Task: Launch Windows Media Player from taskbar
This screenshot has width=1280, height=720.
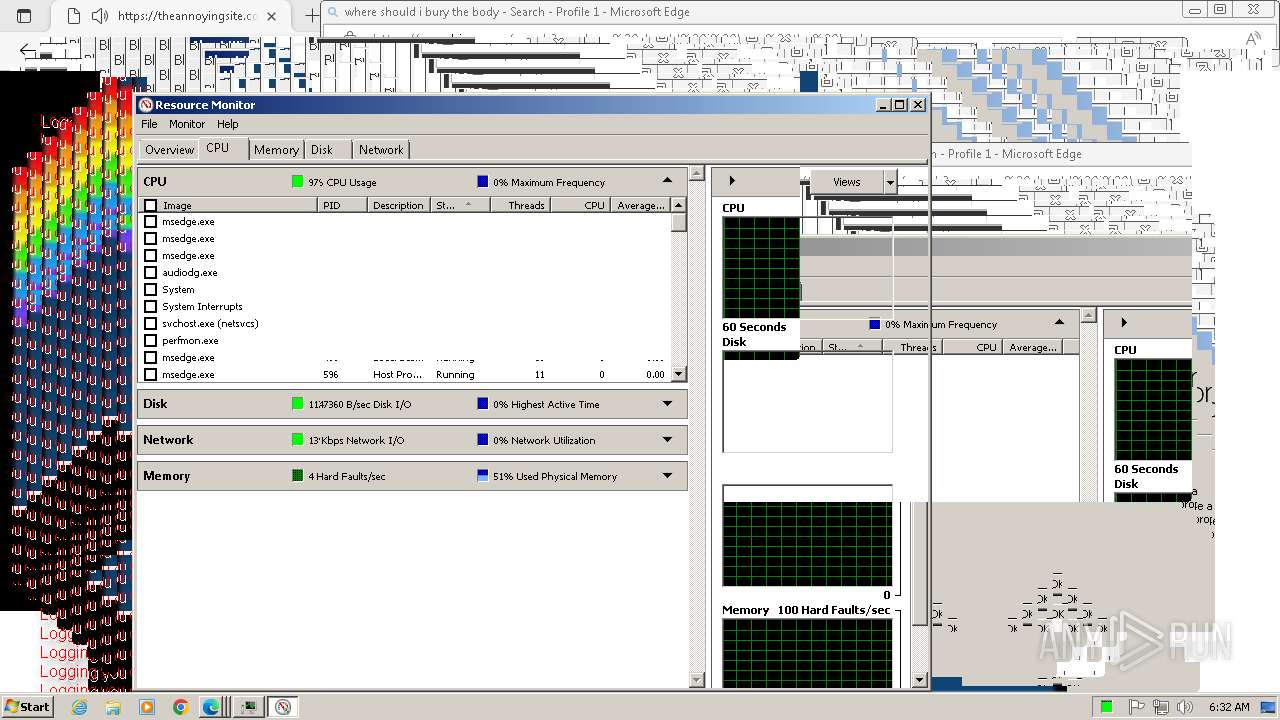Action: click(147, 707)
